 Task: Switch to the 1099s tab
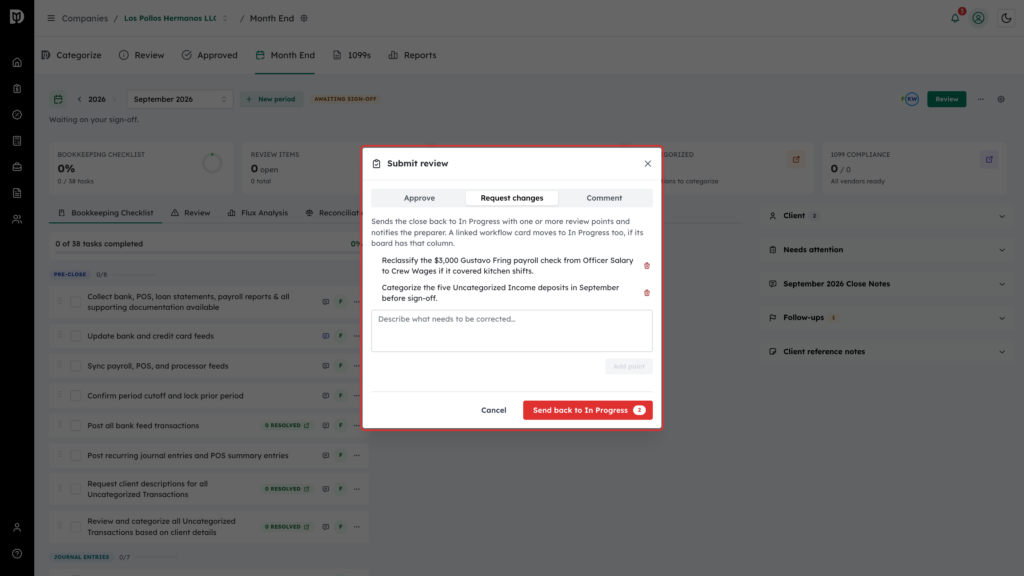(x=351, y=56)
